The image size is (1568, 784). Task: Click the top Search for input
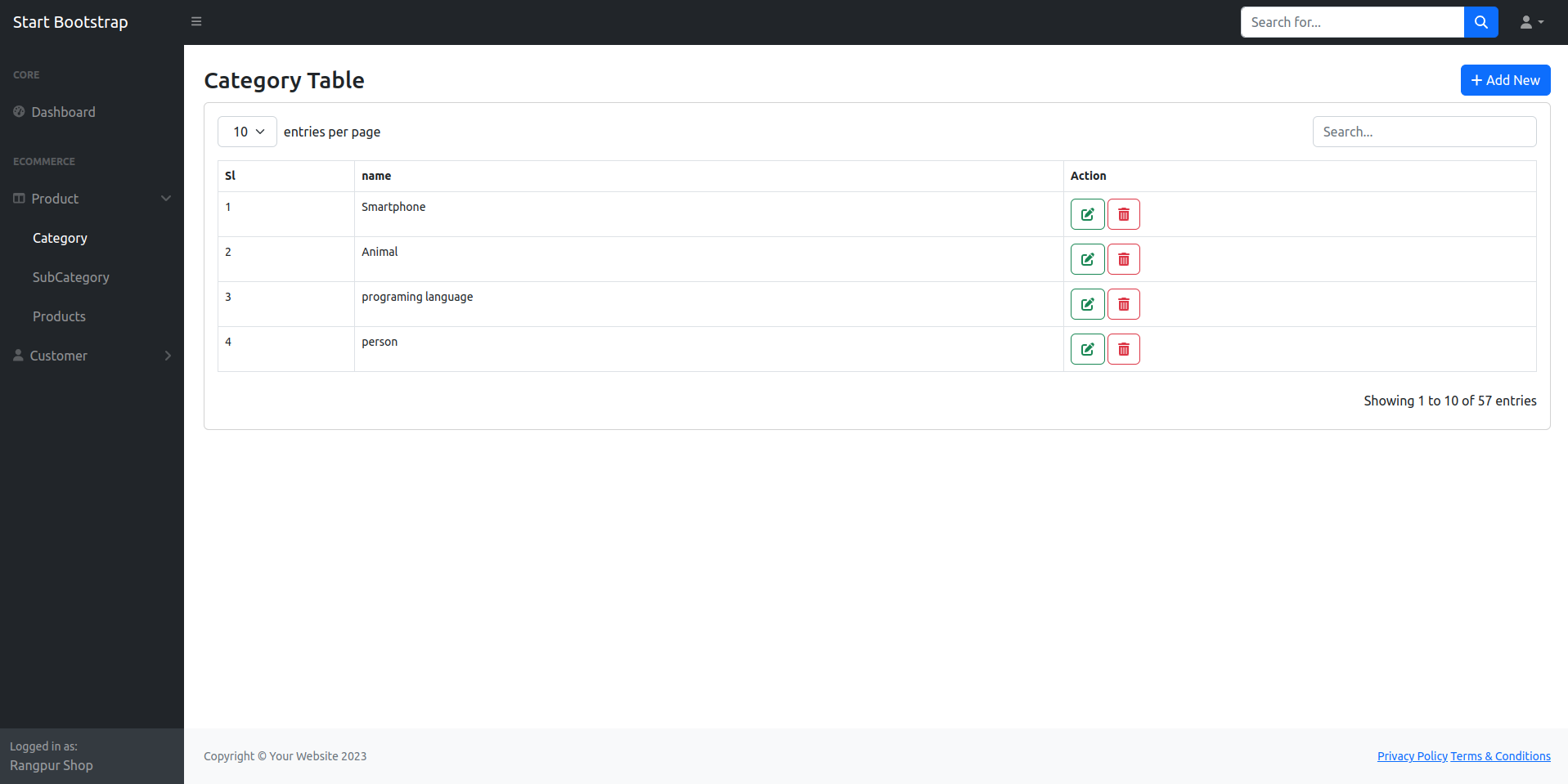pyautogui.click(x=1351, y=22)
